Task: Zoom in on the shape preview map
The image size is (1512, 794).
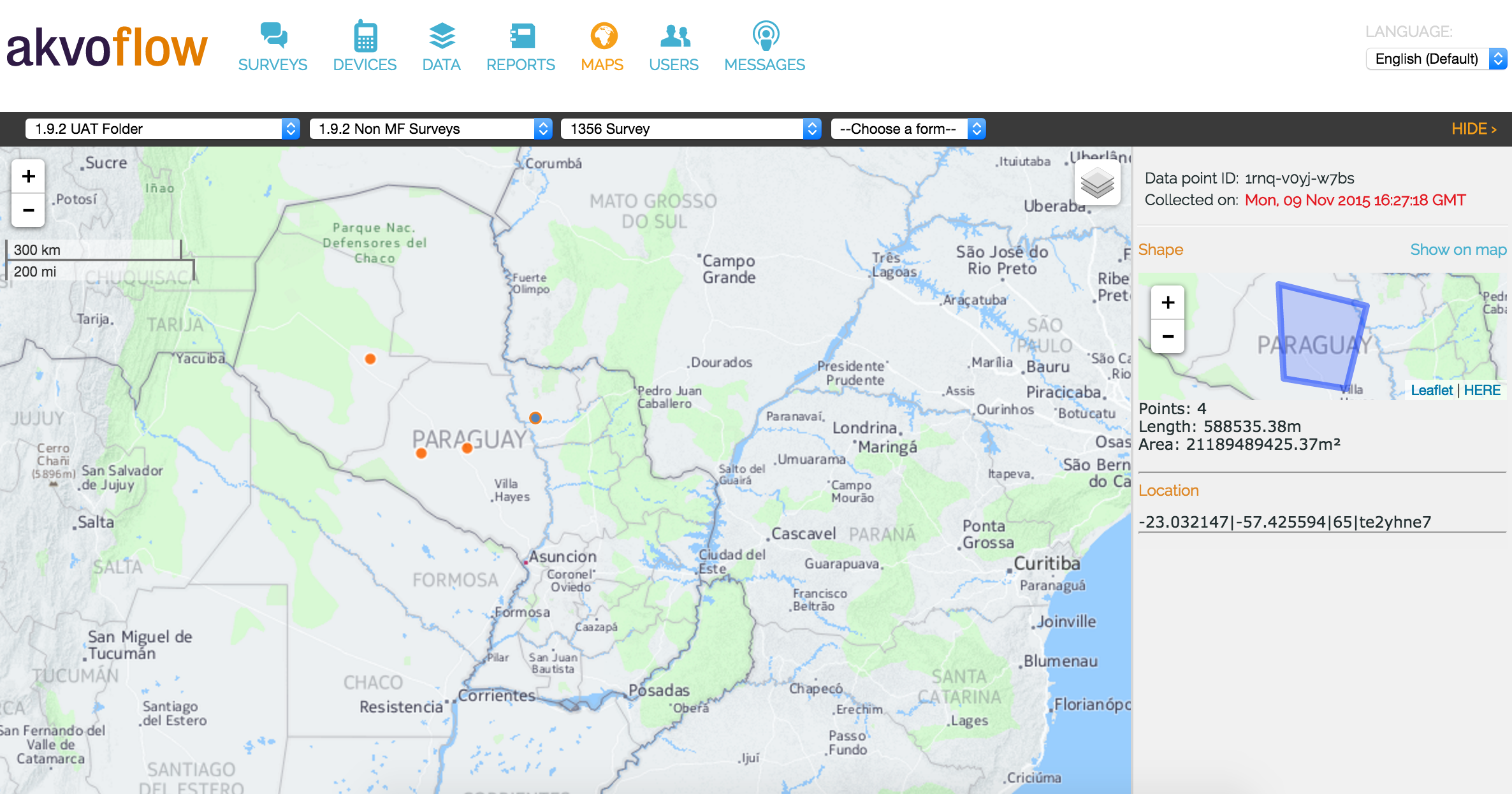Action: pos(1167,303)
